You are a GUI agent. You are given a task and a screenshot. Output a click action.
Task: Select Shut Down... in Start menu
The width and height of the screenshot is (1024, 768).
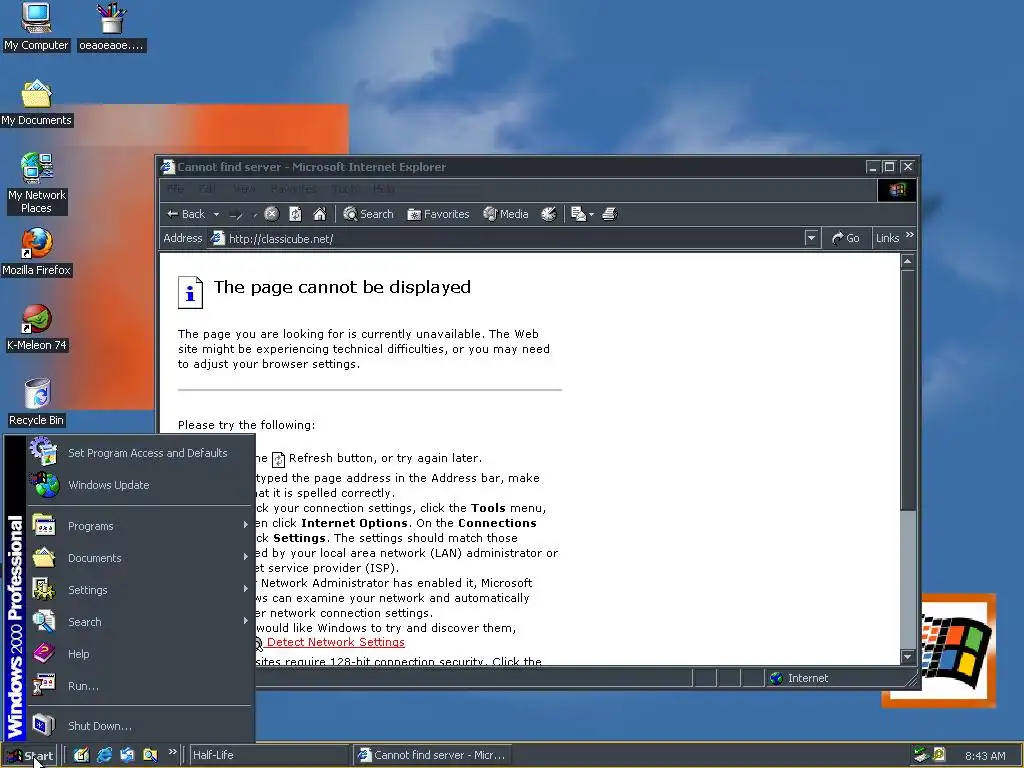tap(140, 726)
